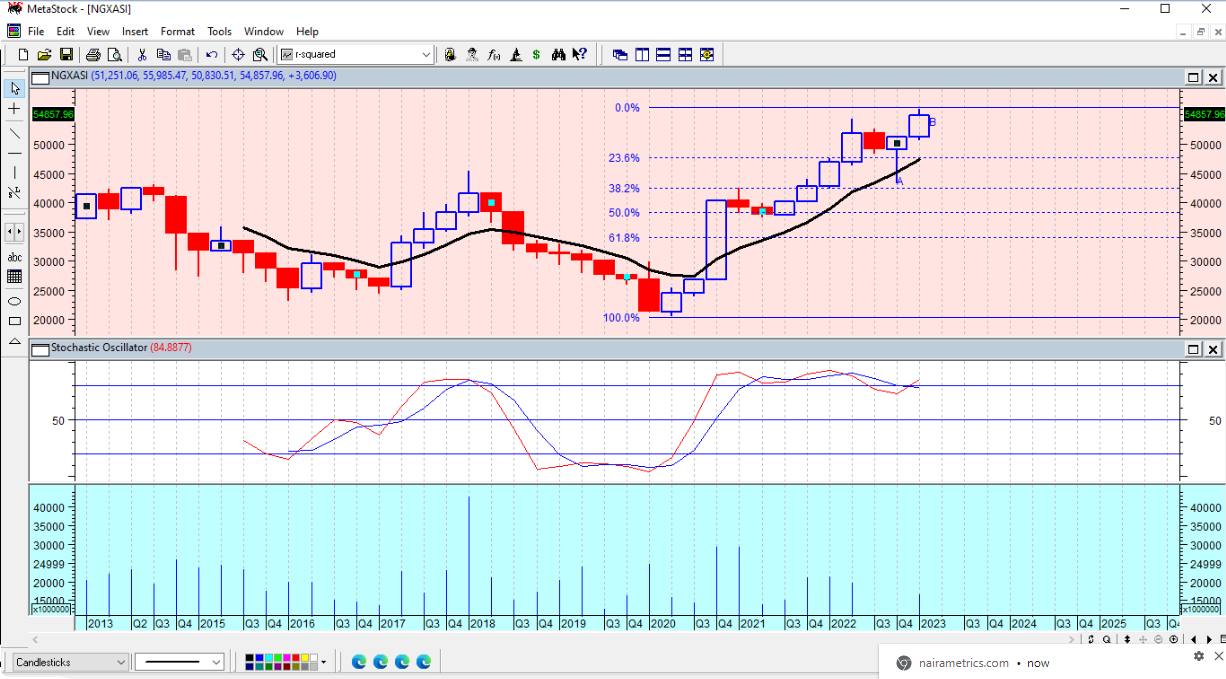Click the green dollar sign icon
Viewport: 1226px width, 679px height.
point(537,54)
